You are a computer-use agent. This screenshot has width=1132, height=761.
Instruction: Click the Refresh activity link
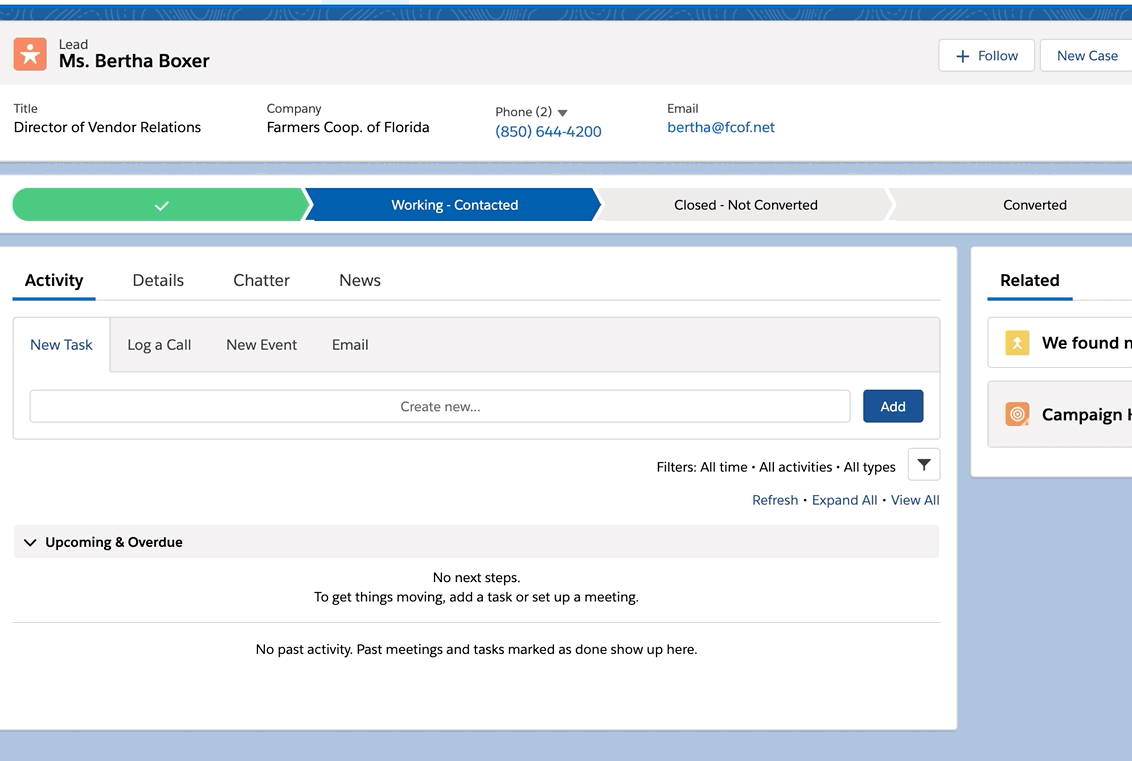point(775,500)
